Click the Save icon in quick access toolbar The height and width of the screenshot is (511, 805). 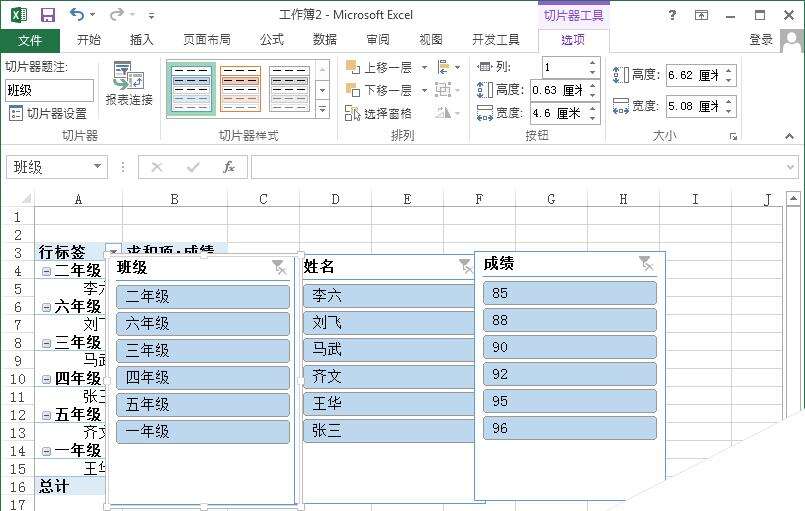pyautogui.click(x=48, y=15)
